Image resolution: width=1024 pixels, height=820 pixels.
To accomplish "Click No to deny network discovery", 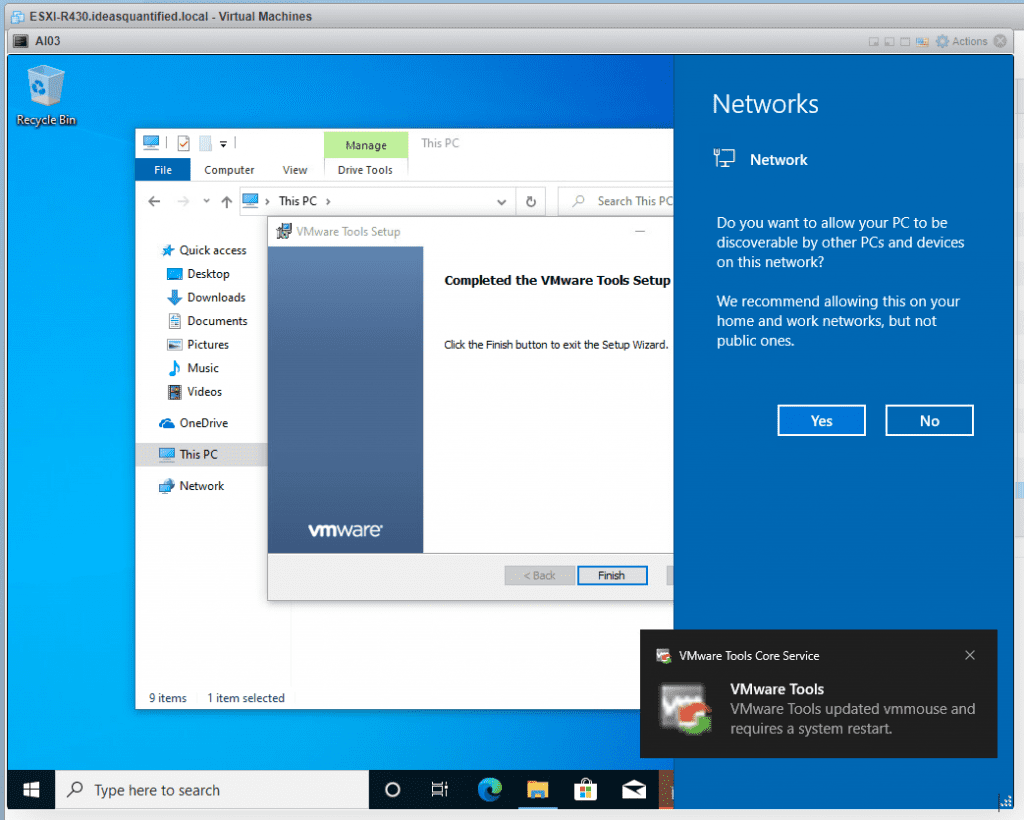I will coord(929,420).
